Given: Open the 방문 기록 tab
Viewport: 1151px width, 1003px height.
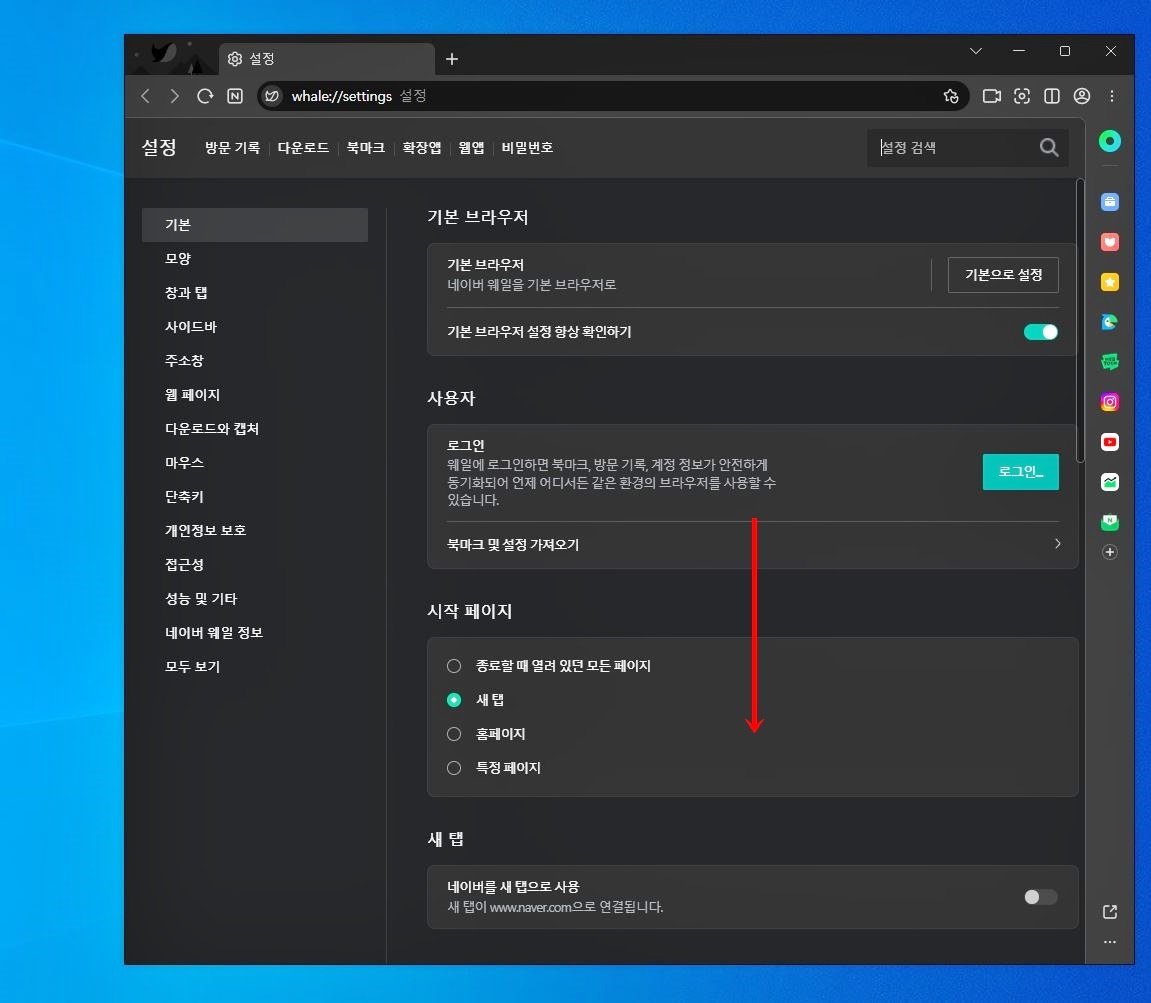Looking at the screenshot, I should [x=232, y=148].
